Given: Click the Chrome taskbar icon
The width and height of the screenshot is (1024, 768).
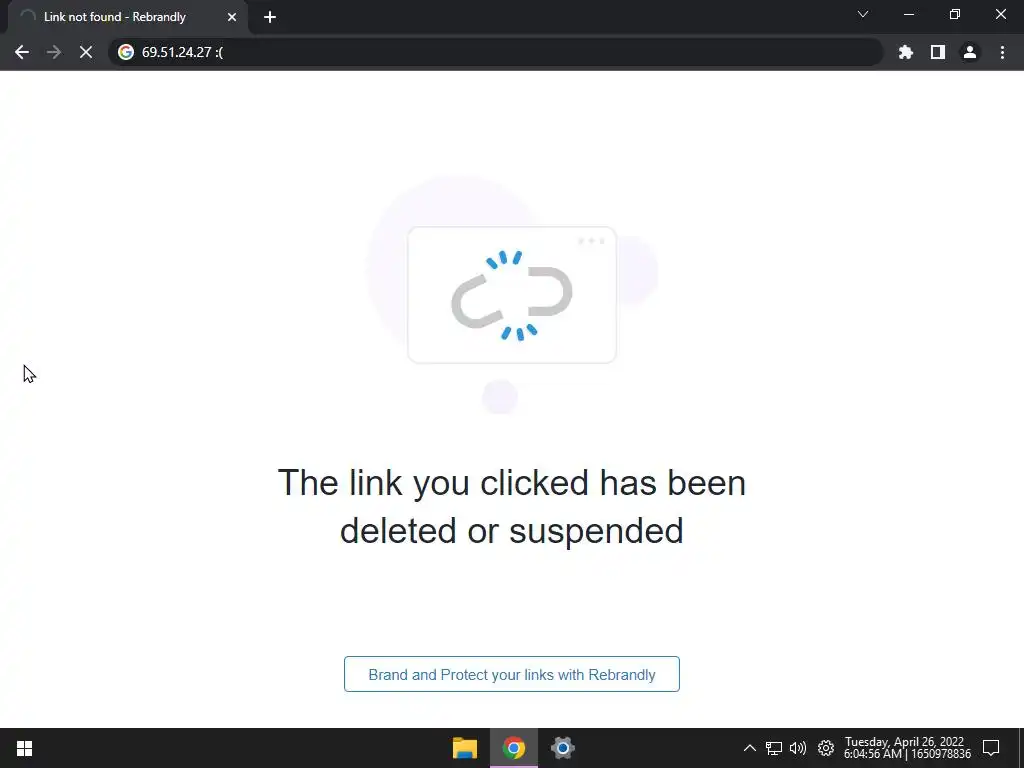Looking at the screenshot, I should click(x=514, y=748).
